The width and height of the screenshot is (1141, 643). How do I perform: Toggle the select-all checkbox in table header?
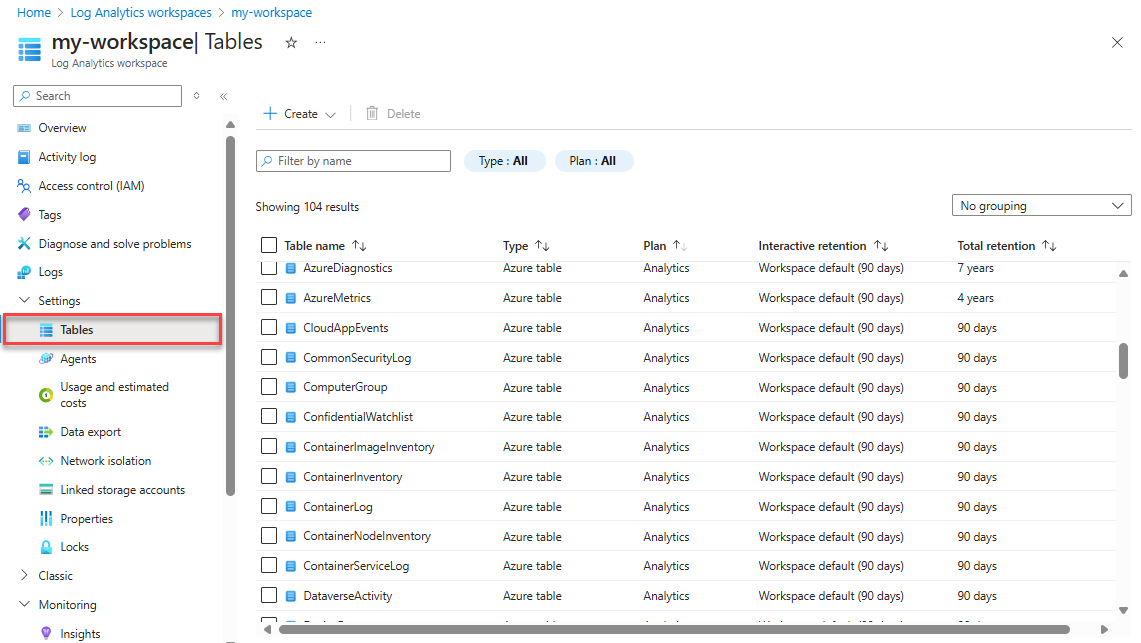click(x=269, y=245)
